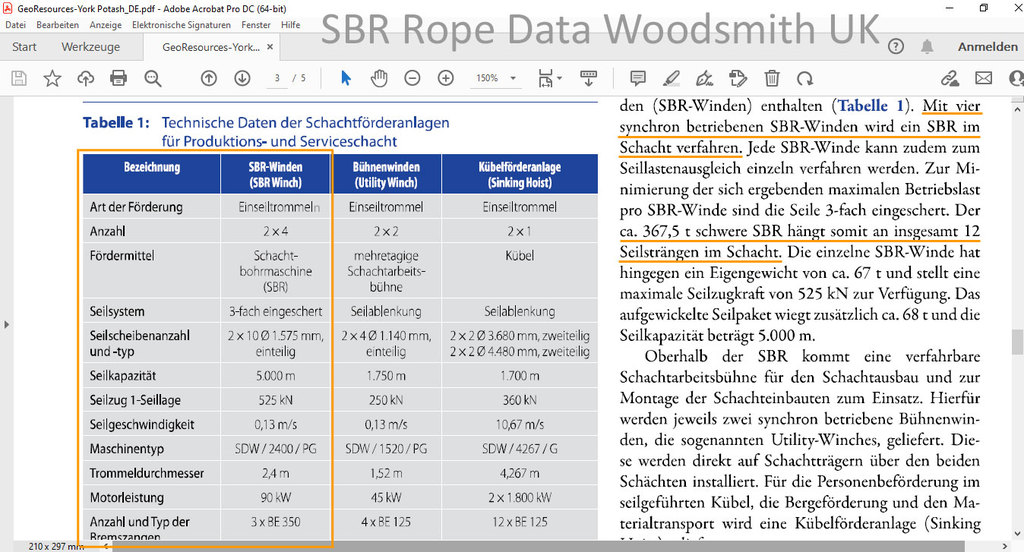Go to the previous page with up arrow
The height and width of the screenshot is (552, 1024).
209,78
